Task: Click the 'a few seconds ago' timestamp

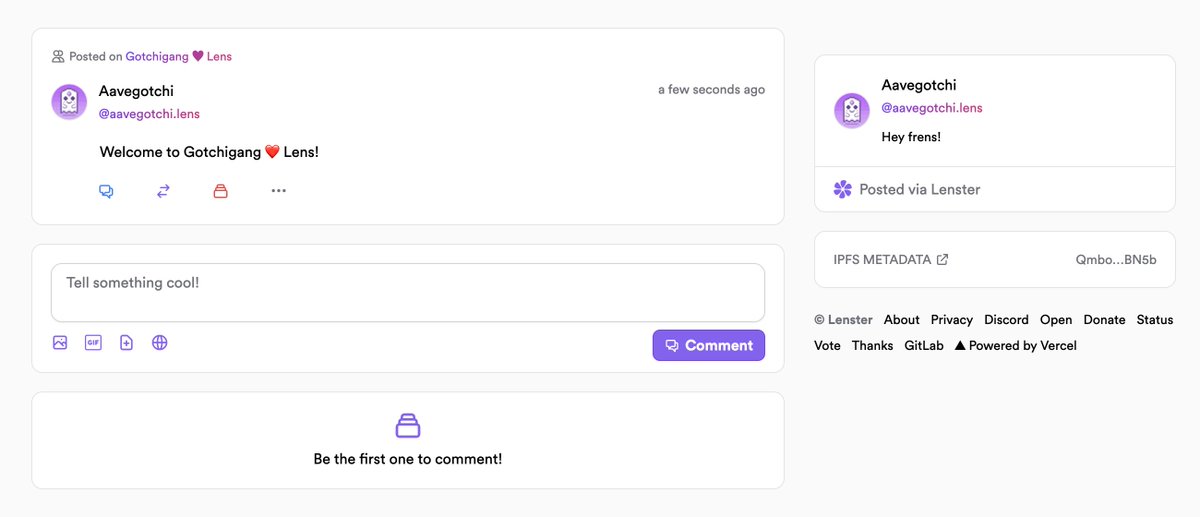Action: (711, 89)
